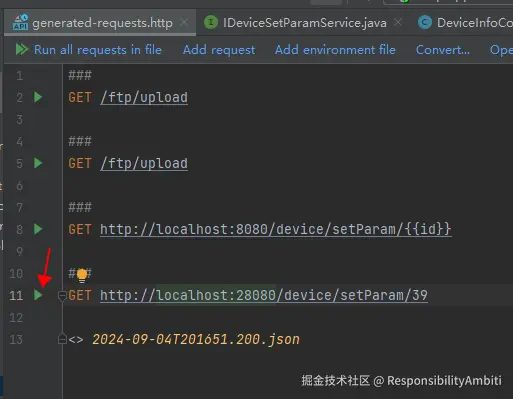Run the GET /ftp/upload request on line 5
Screen dimensions: 513x399
38,163
